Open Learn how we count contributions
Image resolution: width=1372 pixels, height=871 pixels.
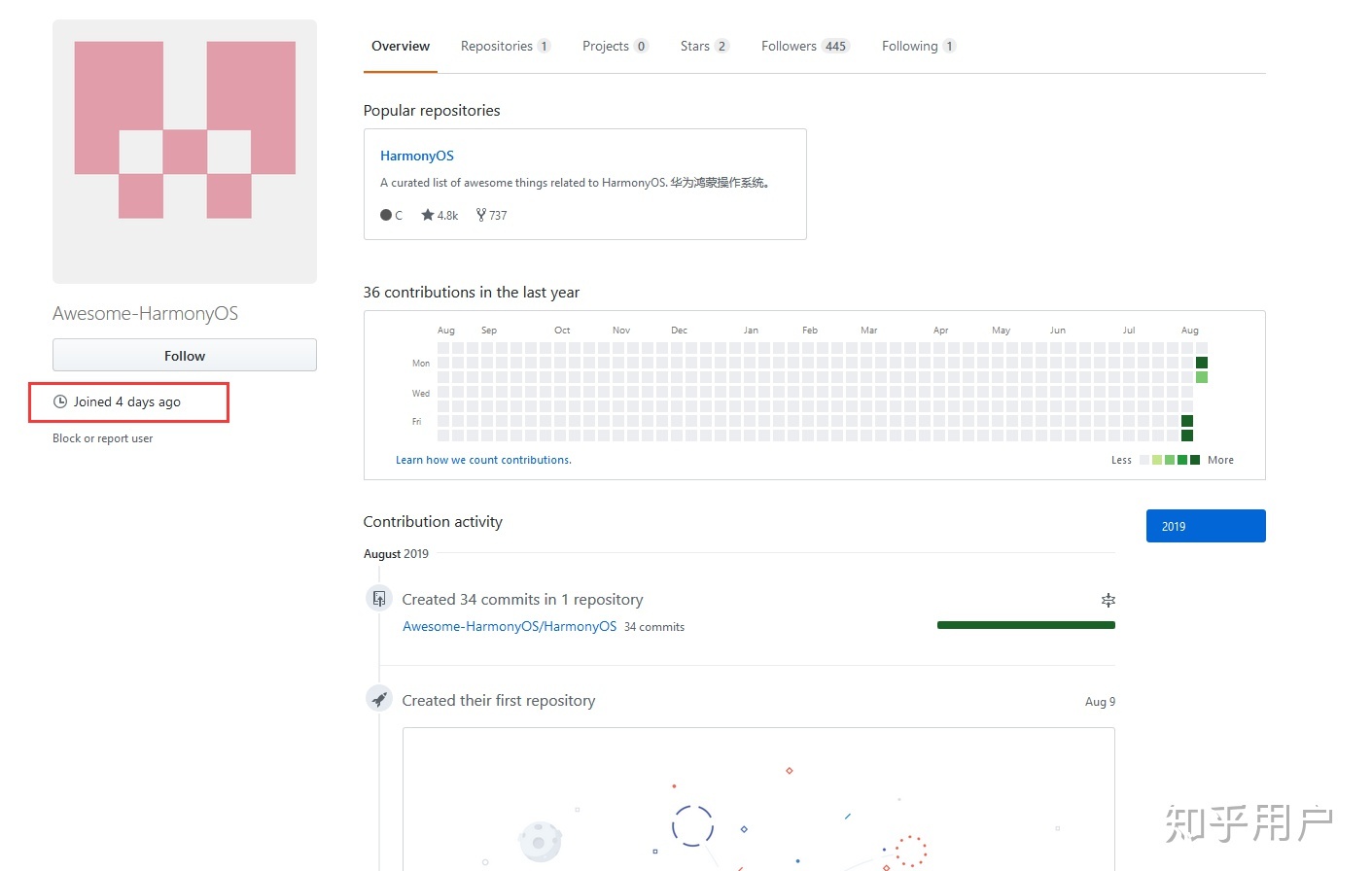483,460
